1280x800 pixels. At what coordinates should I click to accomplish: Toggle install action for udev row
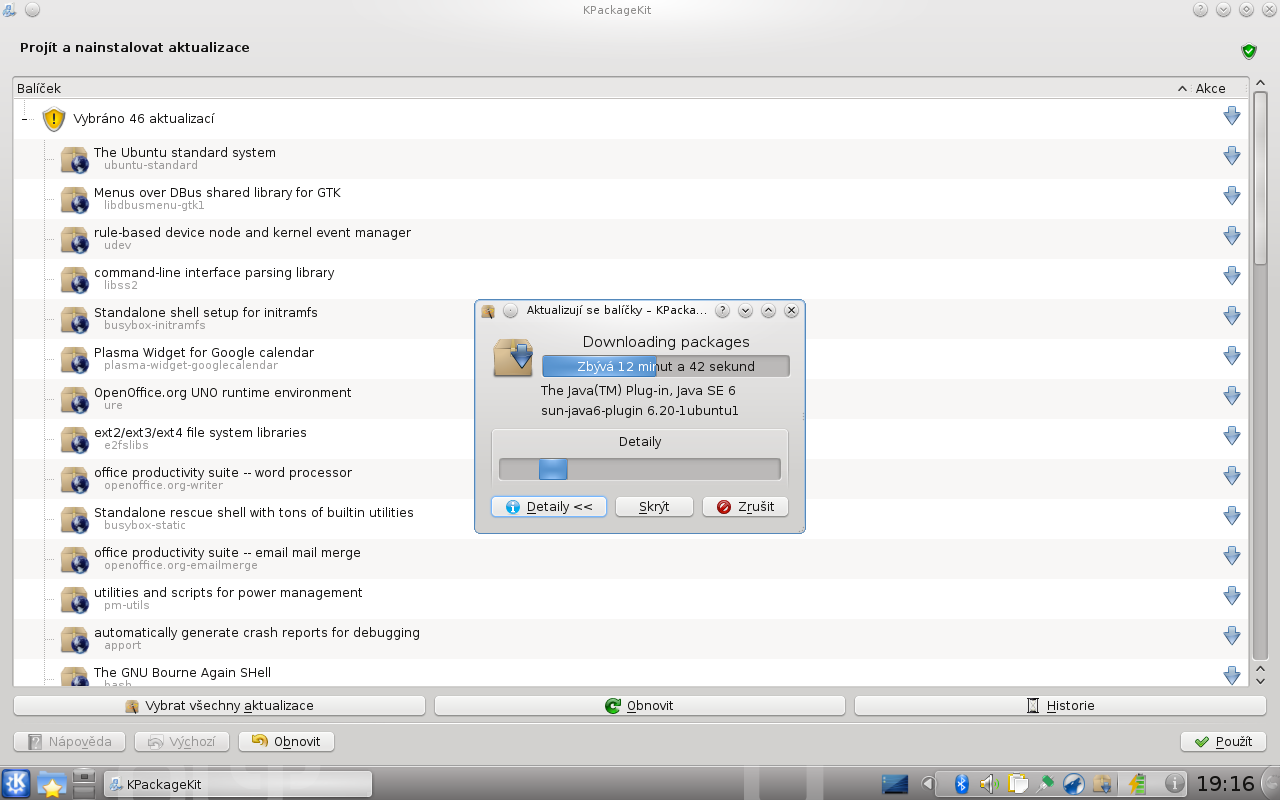(1232, 236)
